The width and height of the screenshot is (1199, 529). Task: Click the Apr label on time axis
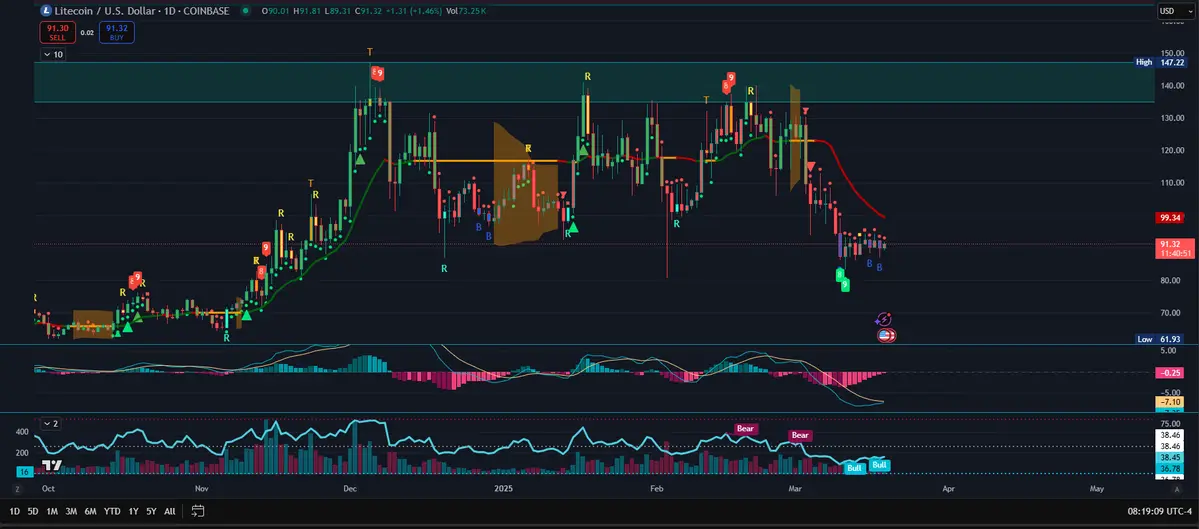(x=949, y=487)
